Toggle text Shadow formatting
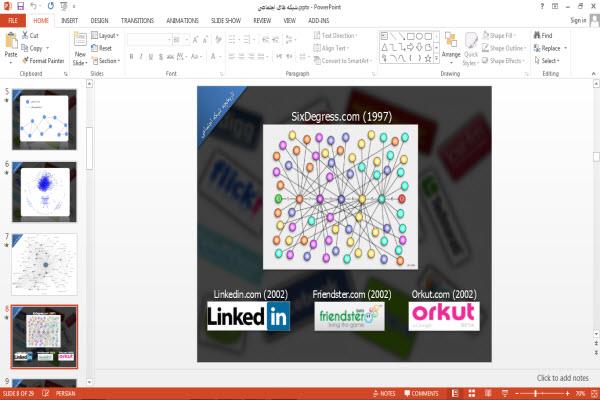 161,57
